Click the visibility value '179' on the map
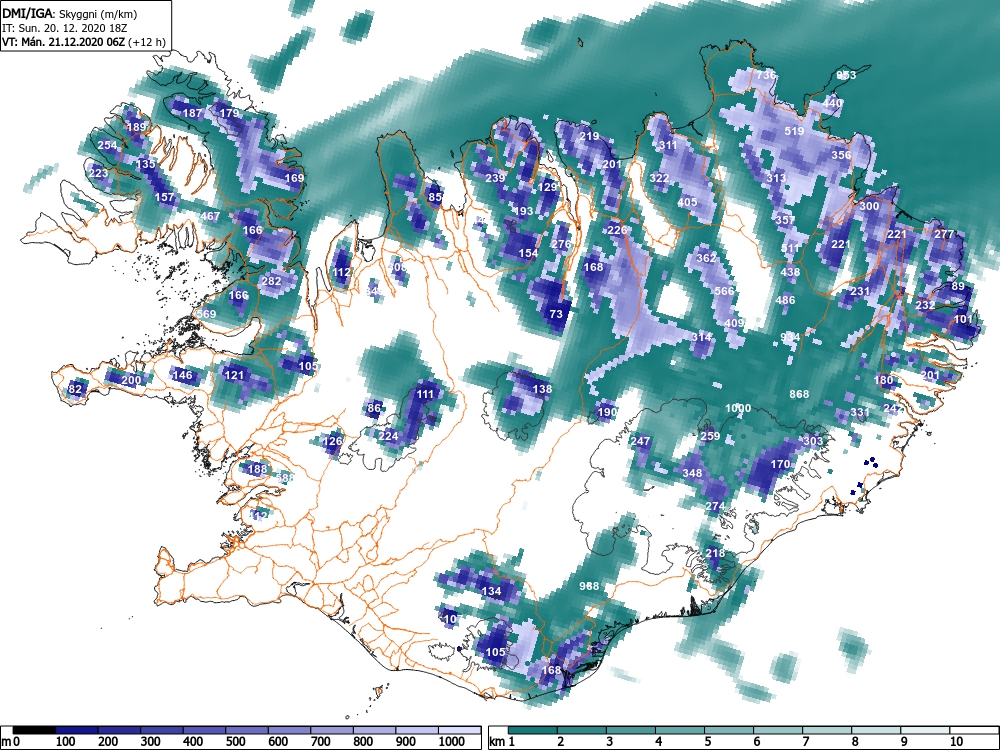The width and height of the screenshot is (1000, 750). pyautogui.click(x=229, y=113)
